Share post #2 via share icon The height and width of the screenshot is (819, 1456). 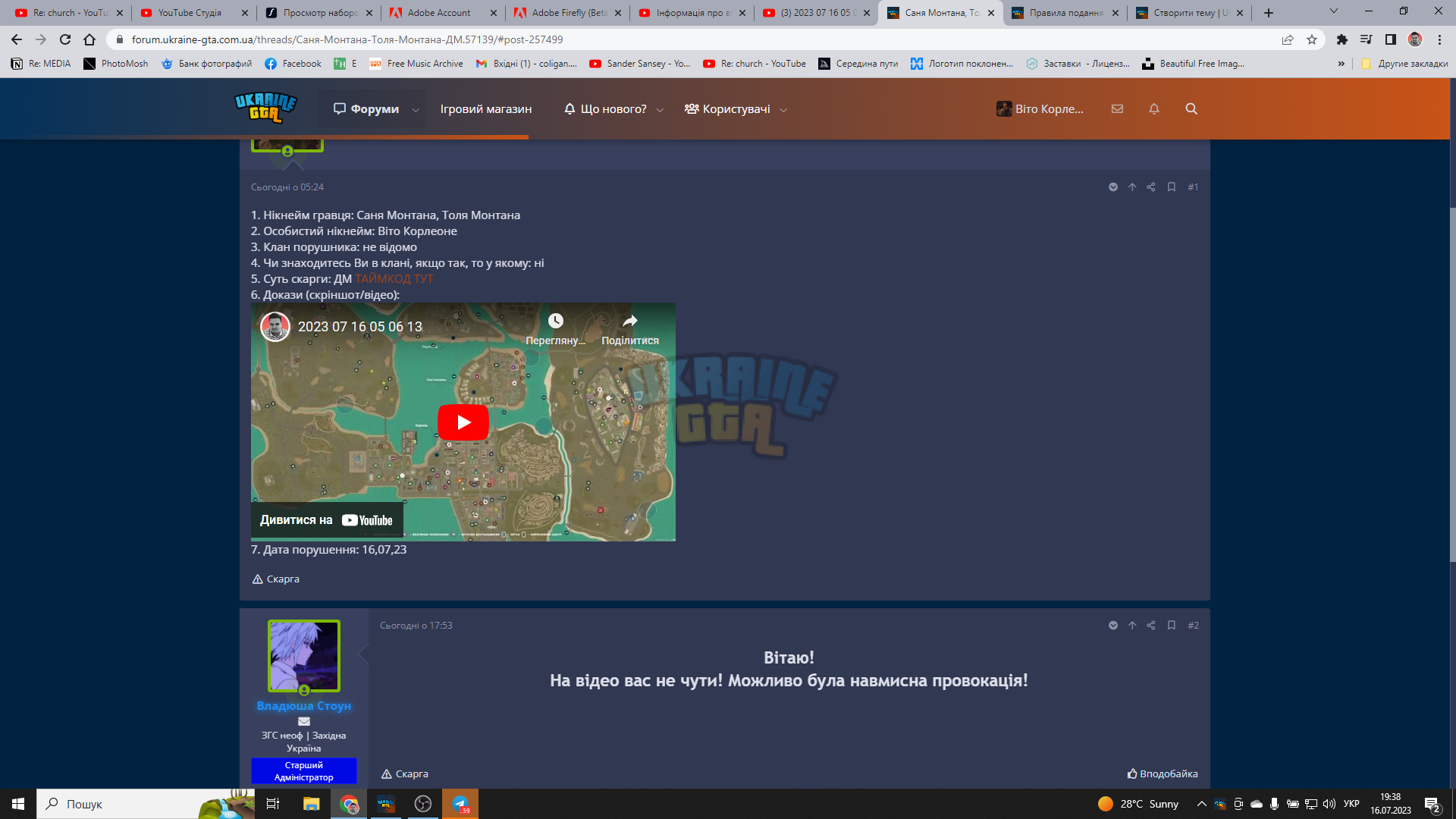click(x=1151, y=626)
